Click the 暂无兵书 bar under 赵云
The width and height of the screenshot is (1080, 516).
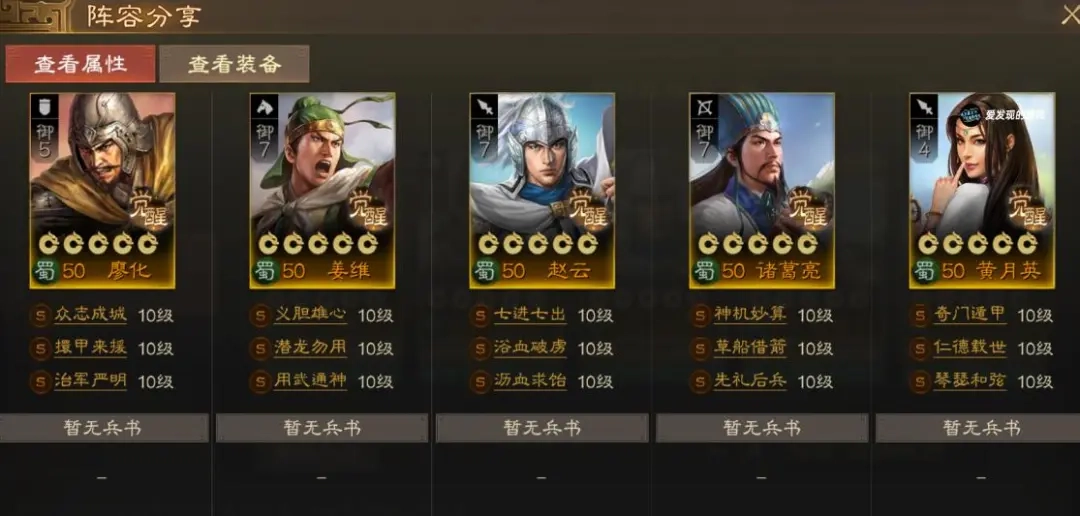point(542,428)
